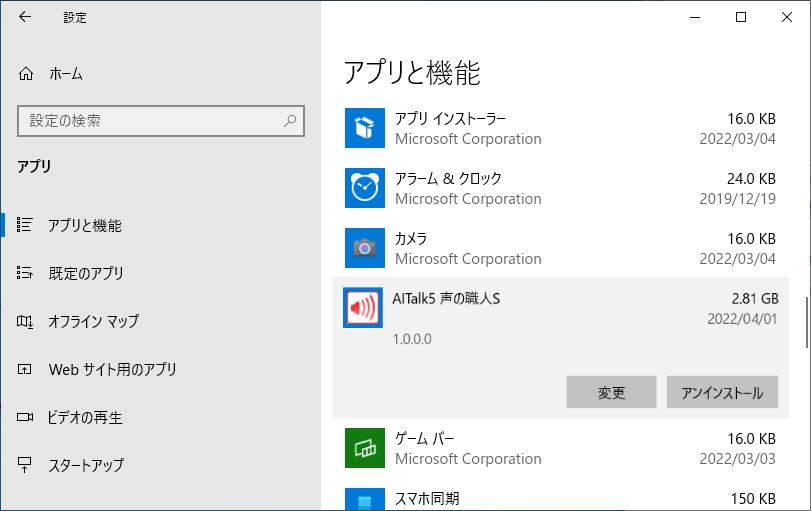811x511 pixels.
Task: Click the 2022/03/03 install date
Action: coord(738,459)
